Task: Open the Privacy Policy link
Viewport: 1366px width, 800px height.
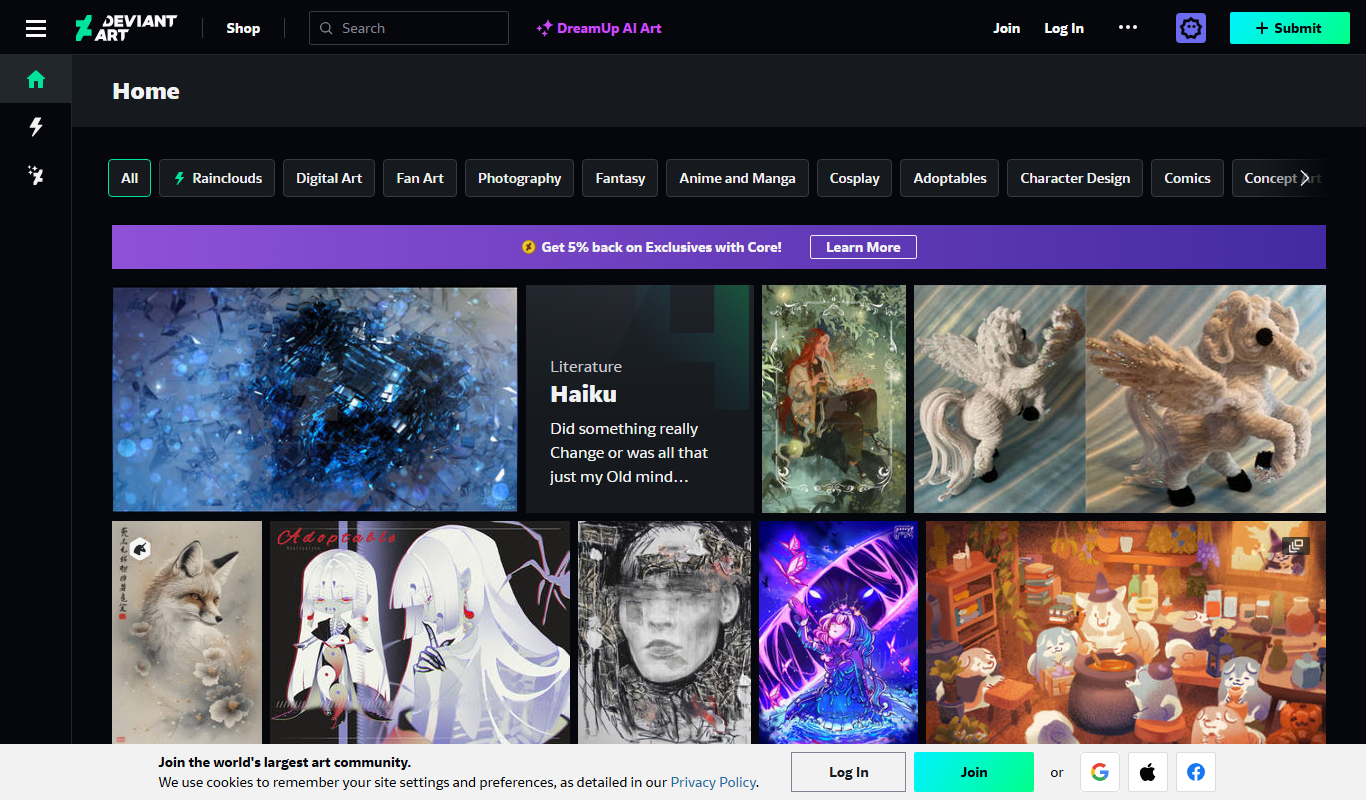Action: 713,782
